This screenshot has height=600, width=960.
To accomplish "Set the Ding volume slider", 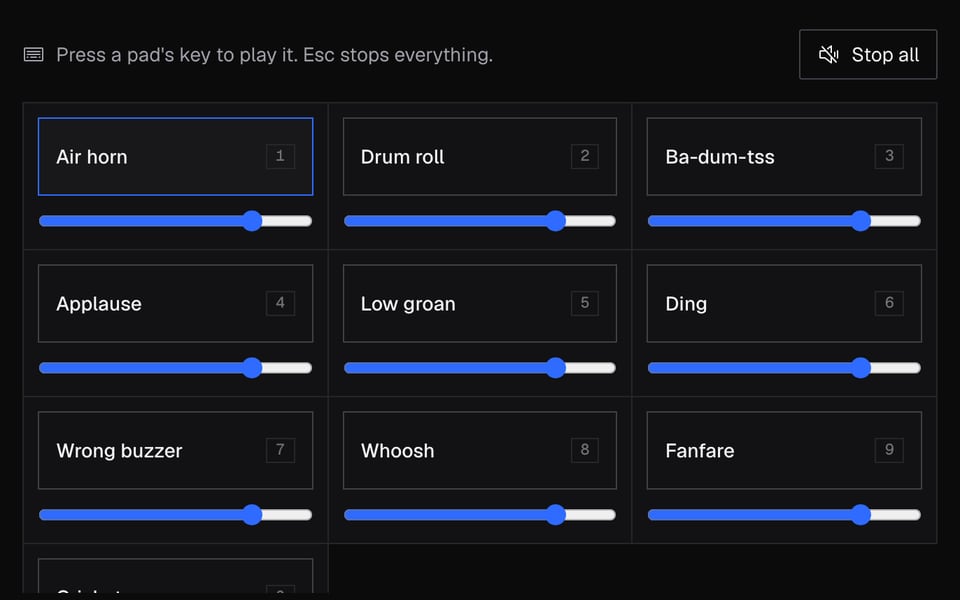I will pyautogui.click(x=784, y=368).
